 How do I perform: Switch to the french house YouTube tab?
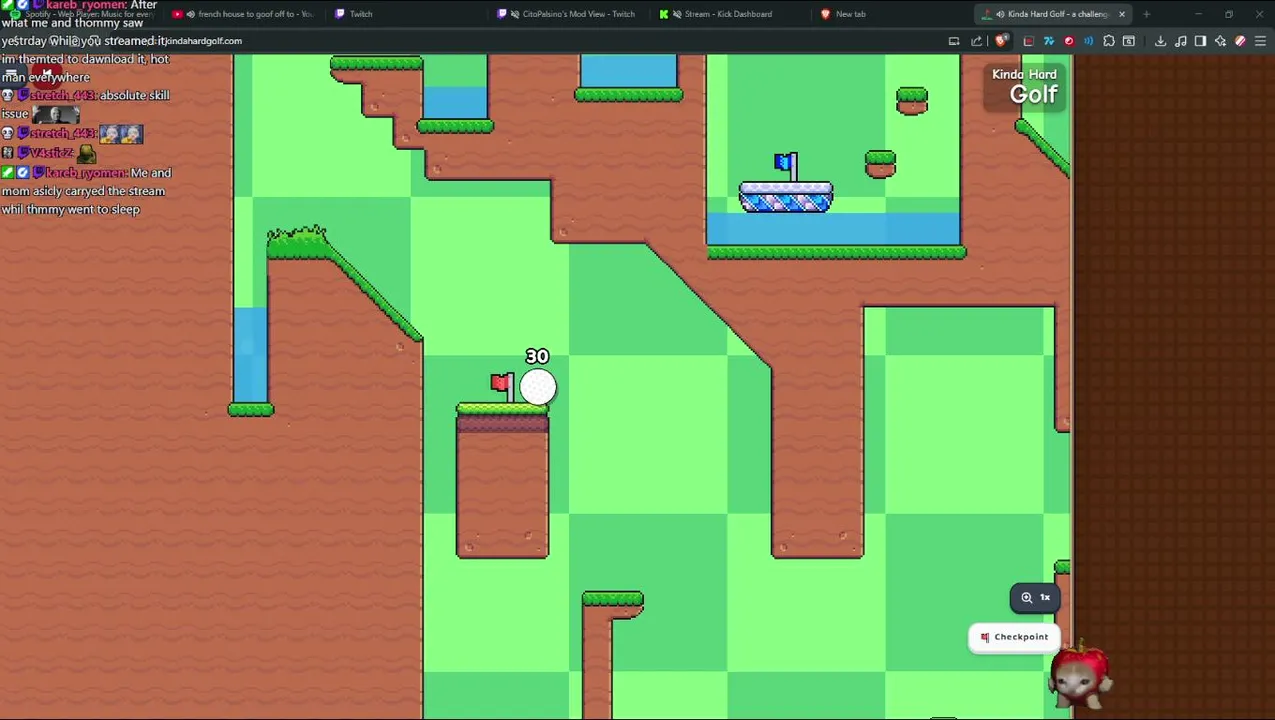coord(246,14)
